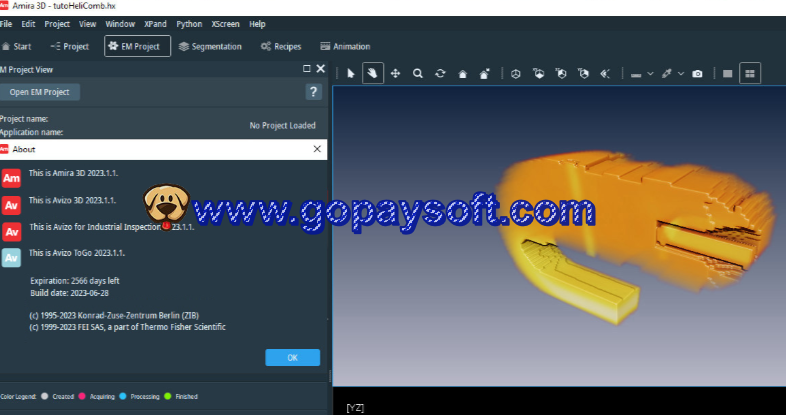Screen dimensions: 786x415
Task: Close the EM Project View panel
Action: [320, 69]
